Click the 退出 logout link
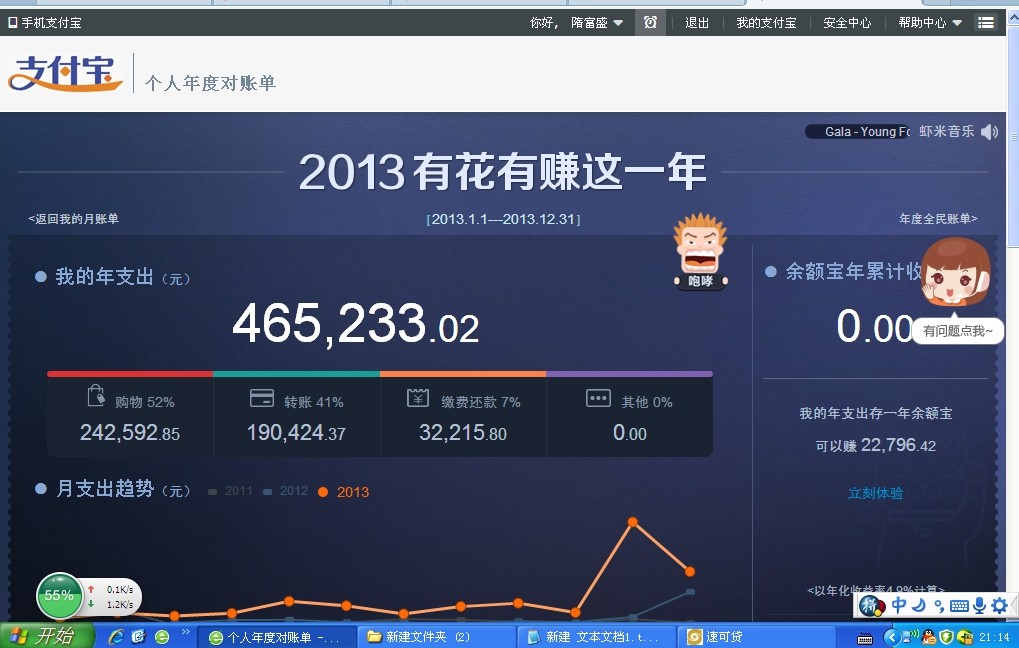 pos(697,23)
